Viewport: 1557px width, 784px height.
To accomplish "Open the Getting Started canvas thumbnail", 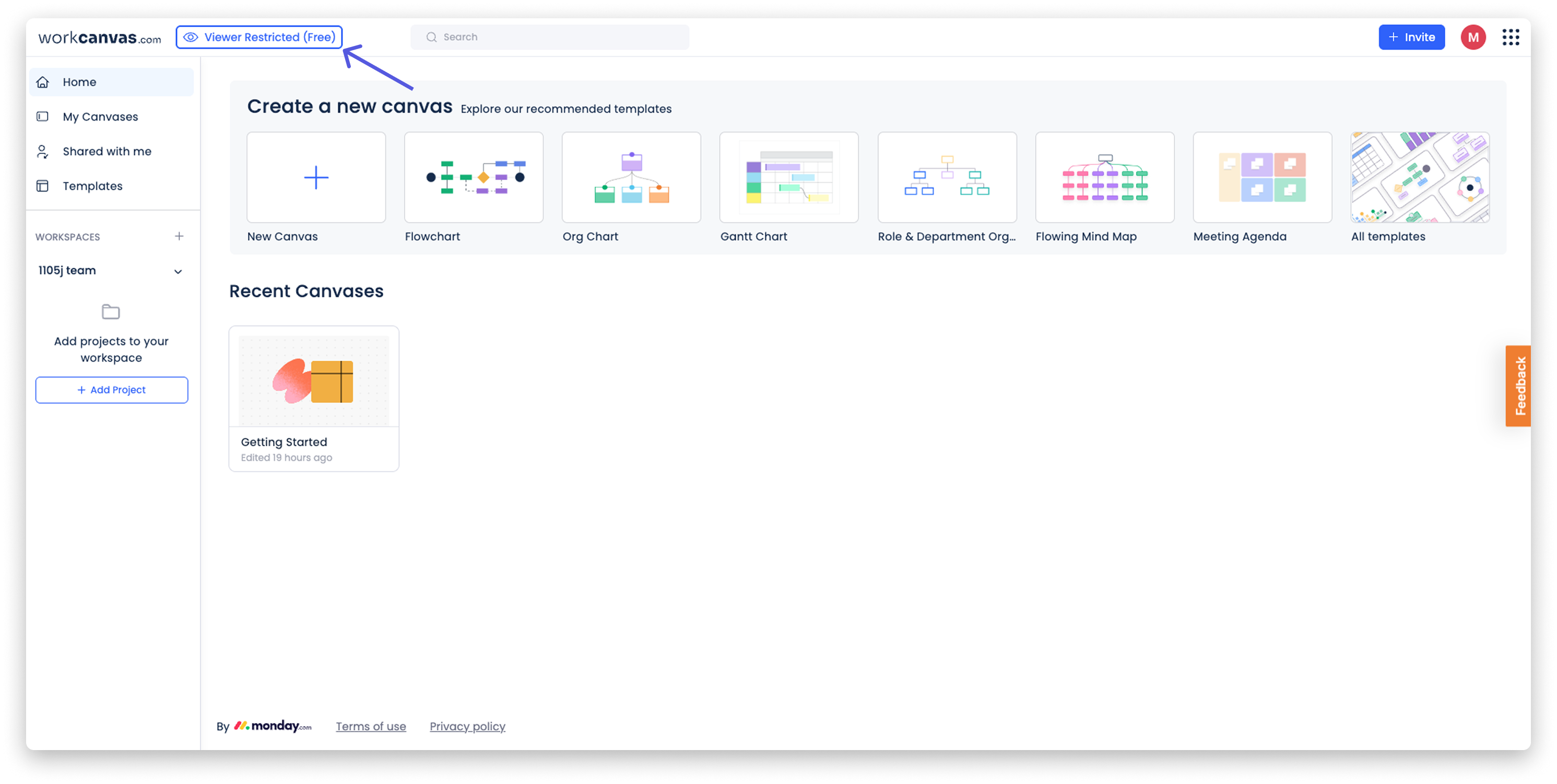I will coord(314,381).
